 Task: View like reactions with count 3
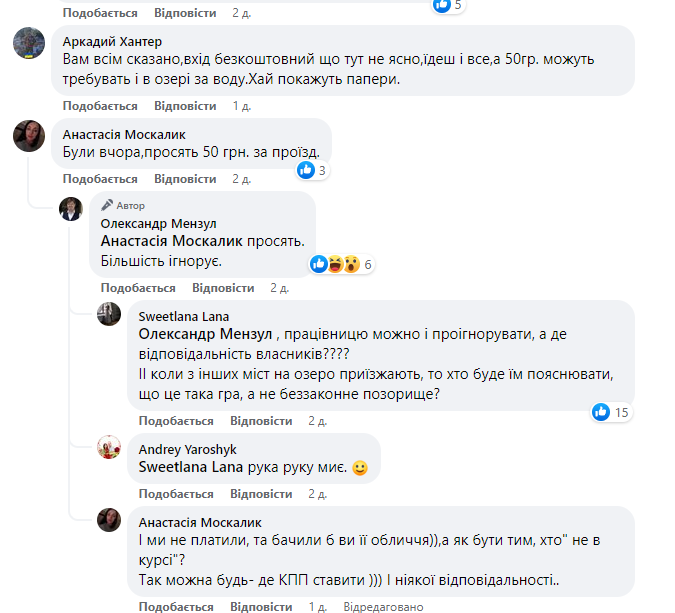point(313,170)
